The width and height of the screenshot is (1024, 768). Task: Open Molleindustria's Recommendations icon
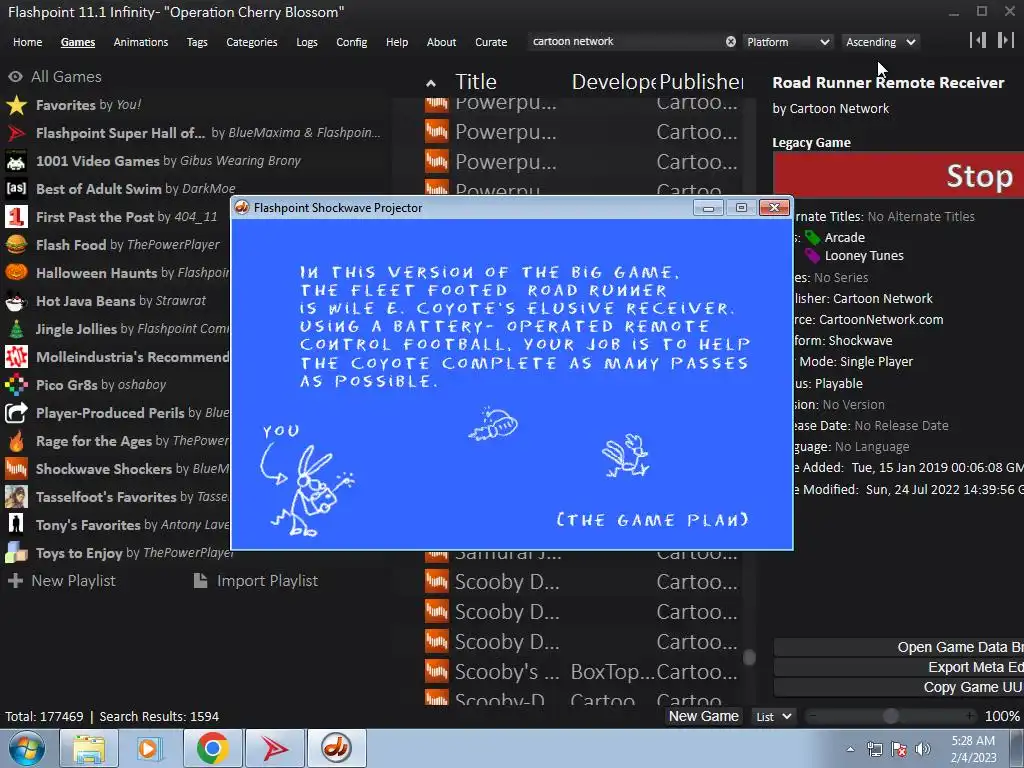tap(16, 357)
